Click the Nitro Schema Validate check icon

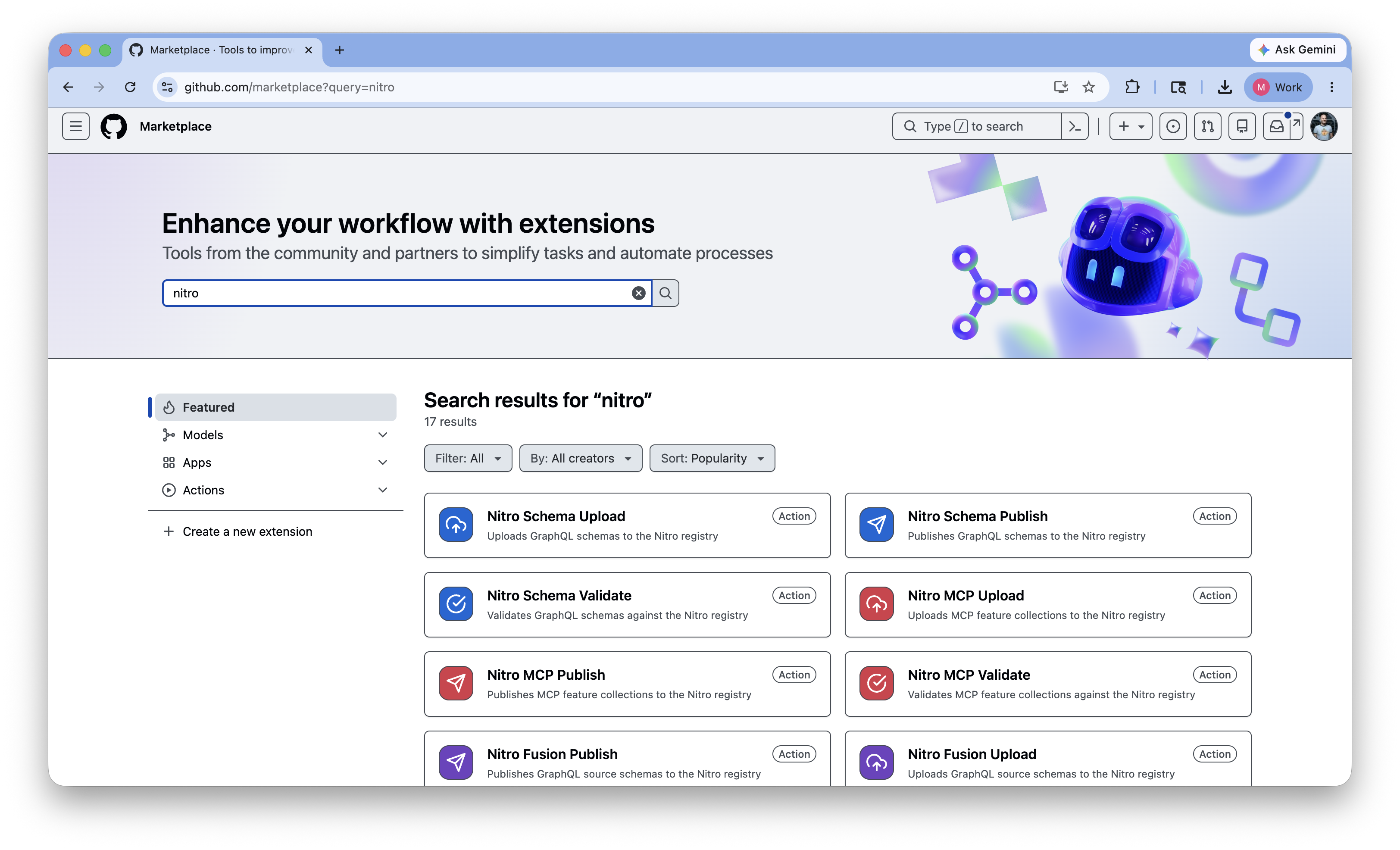coord(456,604)
